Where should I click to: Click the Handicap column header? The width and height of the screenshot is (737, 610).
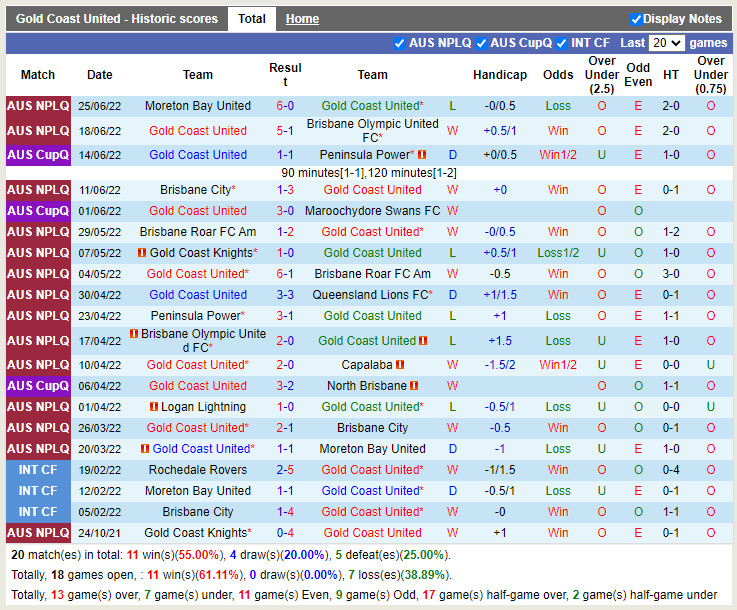coord(500,75)
